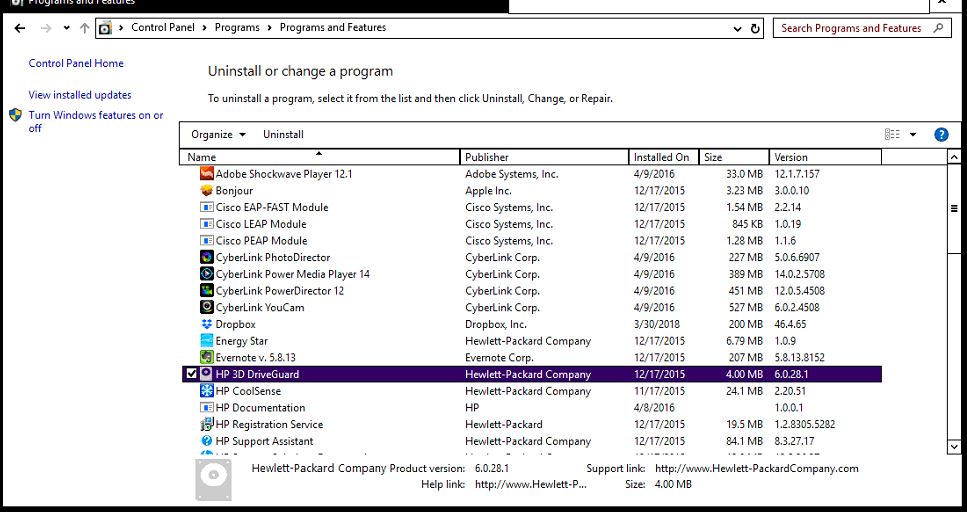The height and width of the screenshot is (512, 967).
Task: Sort list by the Installed On column
Action: point(661,157)
